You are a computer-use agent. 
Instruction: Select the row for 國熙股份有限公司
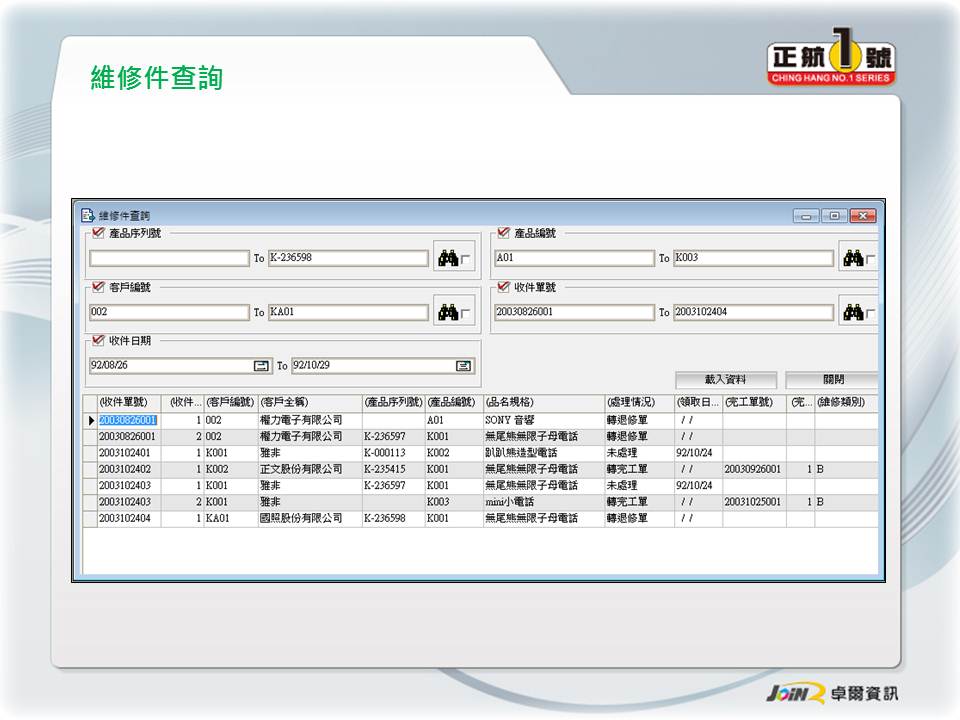click(x=300, y=519)
